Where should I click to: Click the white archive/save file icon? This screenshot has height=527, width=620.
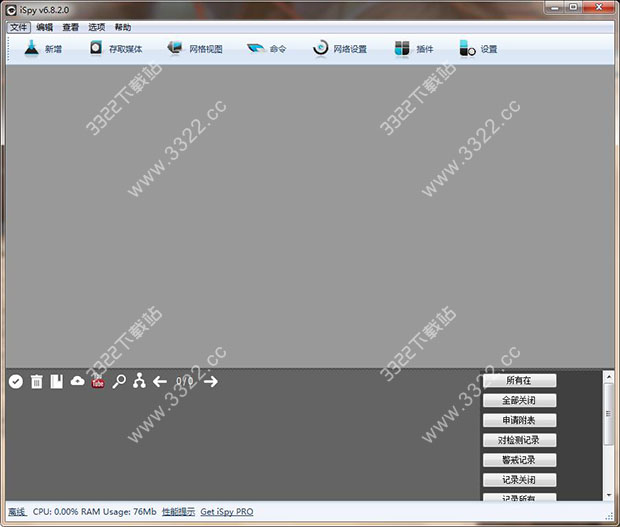click(57, 382)
